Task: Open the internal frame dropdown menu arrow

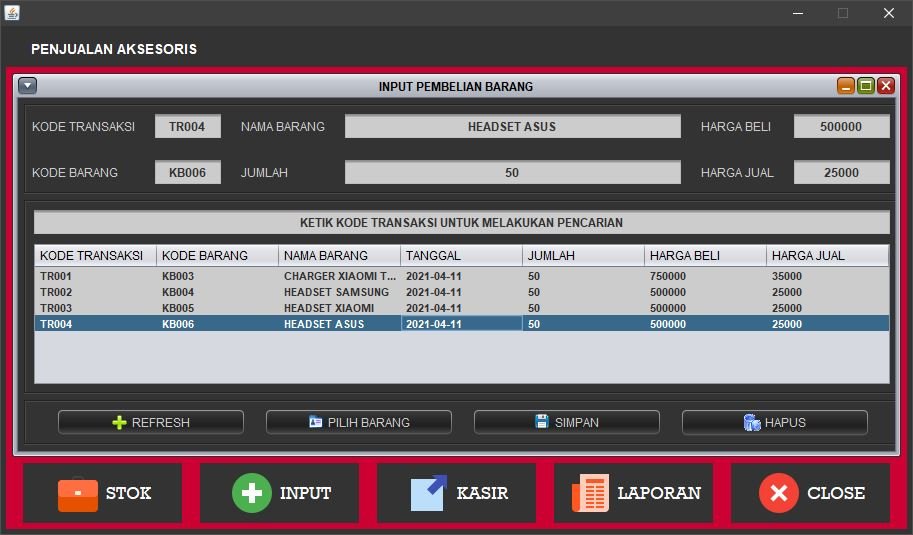Action: pyautogui.click(x=27, y=86)
